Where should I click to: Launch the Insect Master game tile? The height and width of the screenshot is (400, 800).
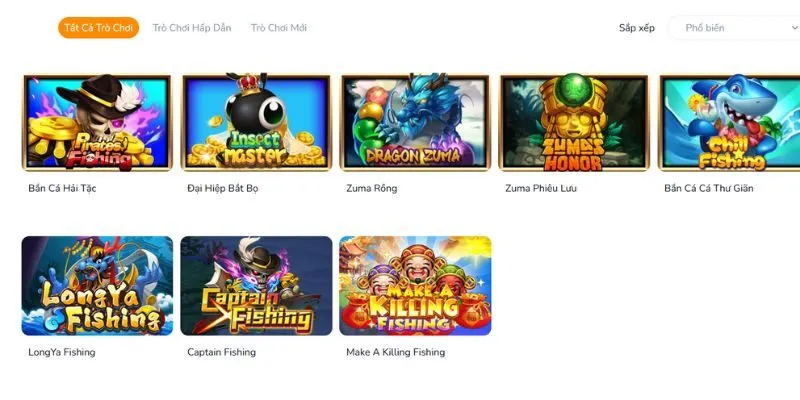pyautogui.click(x=256, y=123)
